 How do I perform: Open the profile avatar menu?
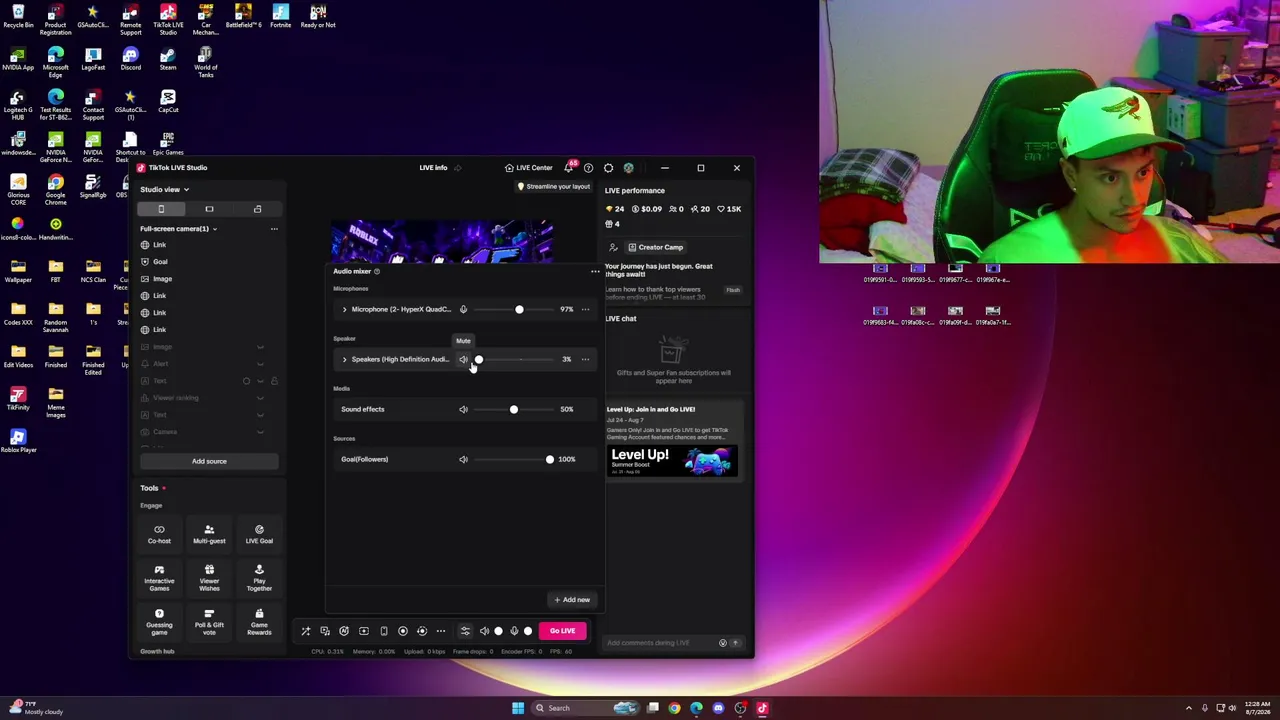pyautogui.click(x=628, y=168)
